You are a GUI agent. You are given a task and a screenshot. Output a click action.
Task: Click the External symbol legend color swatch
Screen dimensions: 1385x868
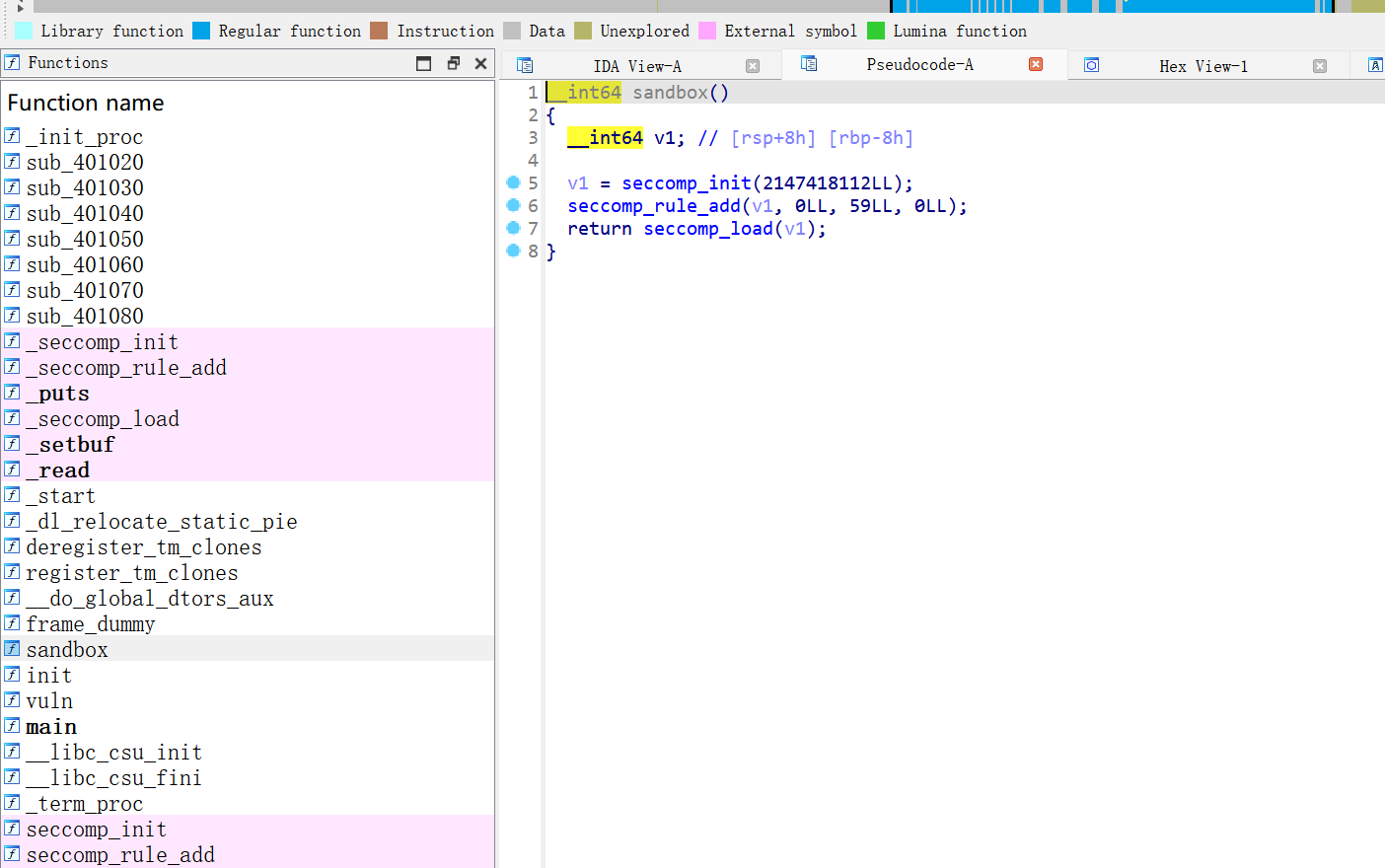[x=707, y=31]
